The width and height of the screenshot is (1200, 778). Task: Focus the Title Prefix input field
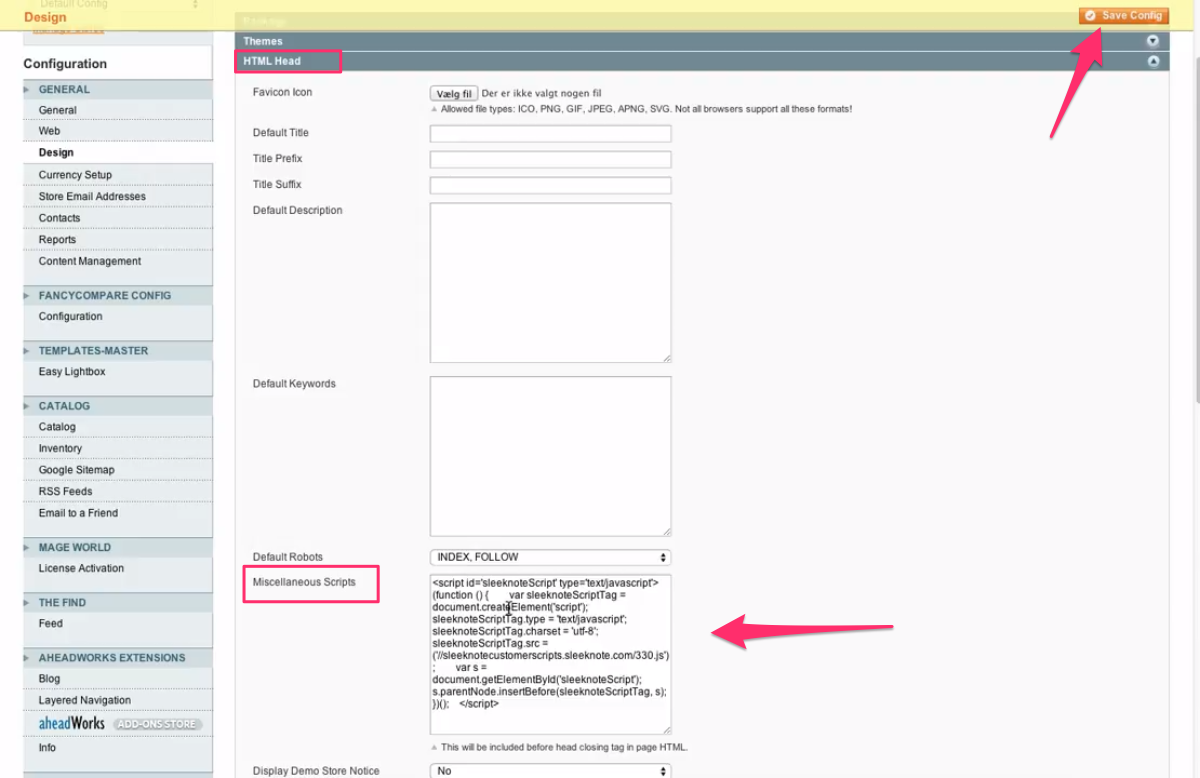click(550, 159)
